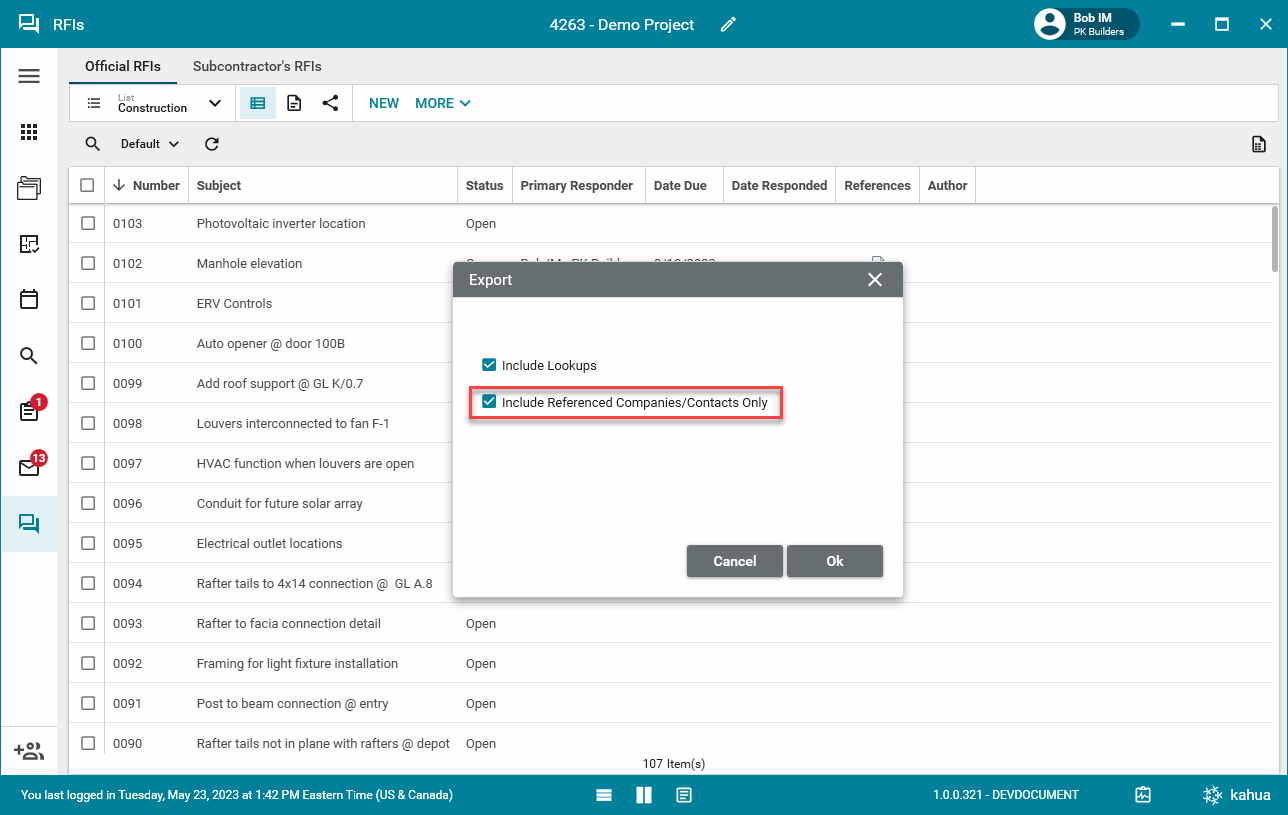Click the add users icon
Screen dimensions: 1288x815
29,751
